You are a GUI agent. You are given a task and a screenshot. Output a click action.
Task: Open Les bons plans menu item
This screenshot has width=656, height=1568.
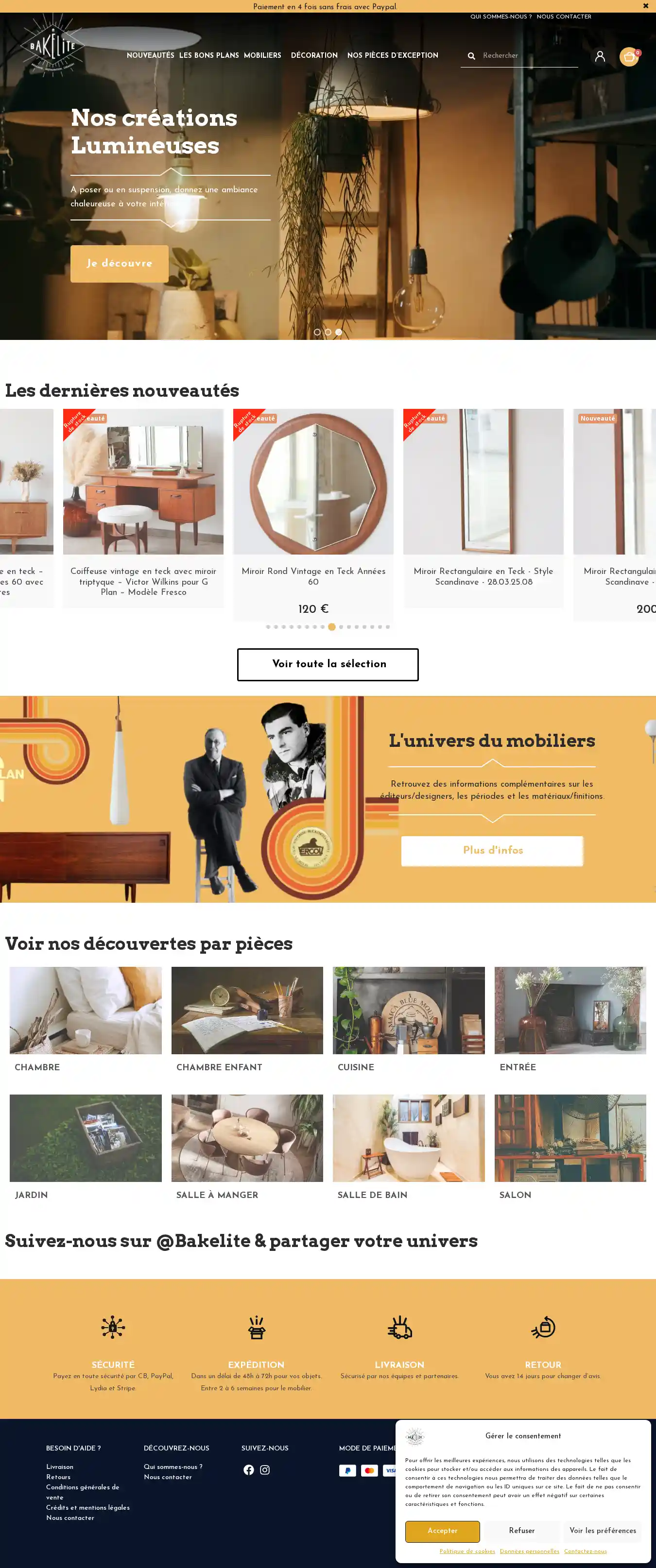(x=209, y=55)
